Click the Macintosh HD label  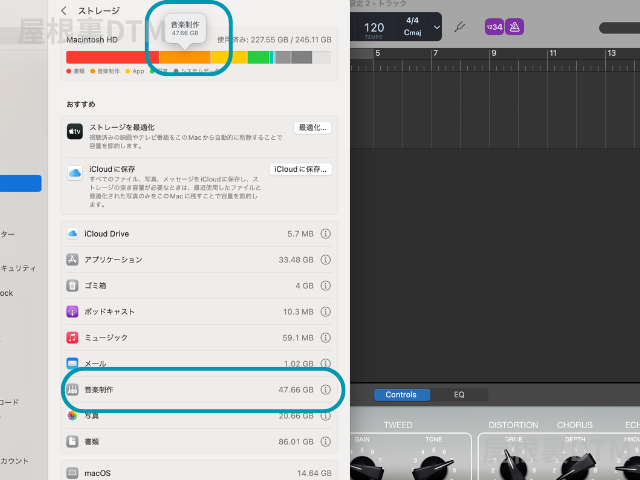click(x=92, y=40)
